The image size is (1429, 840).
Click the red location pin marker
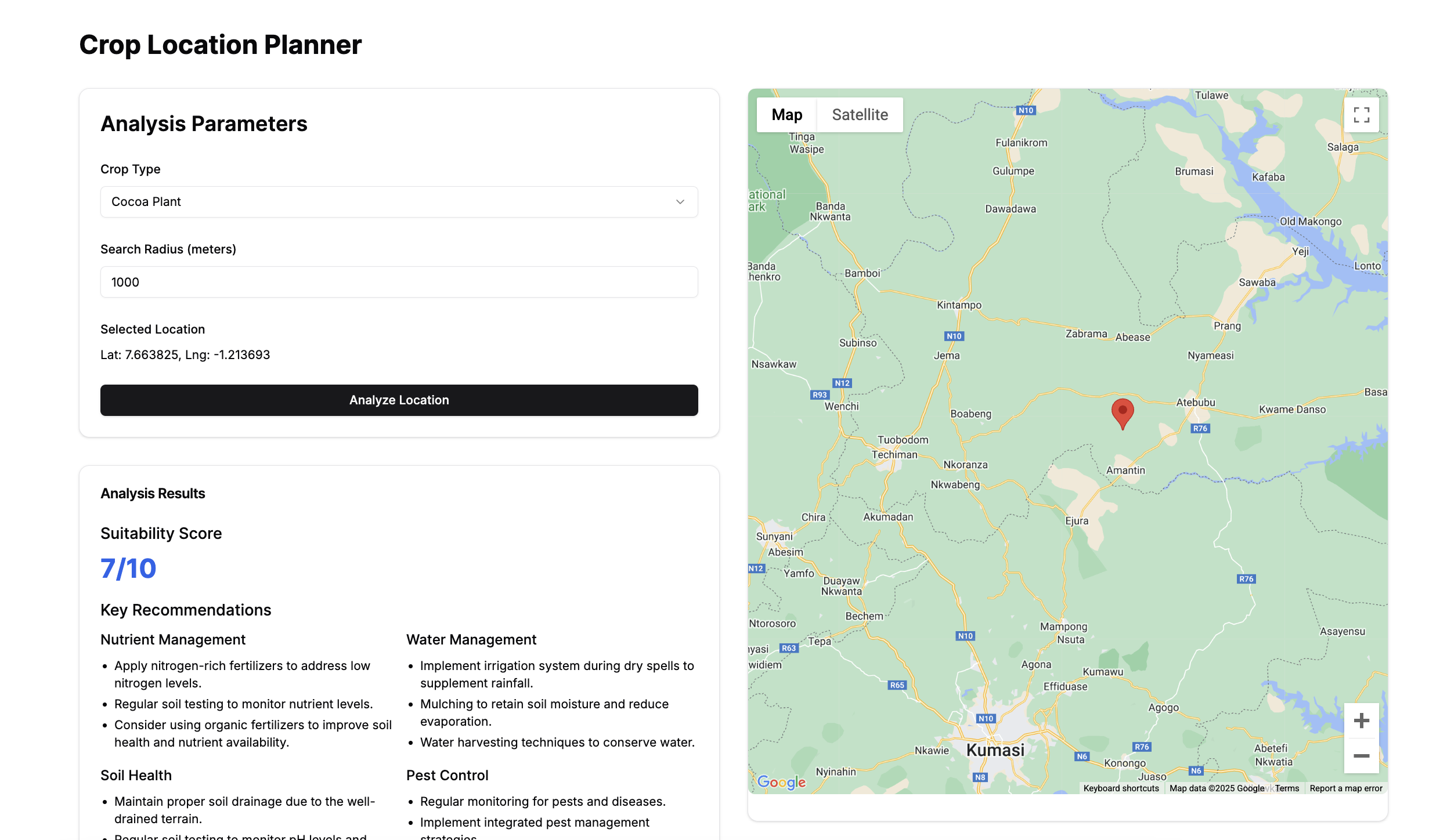[x=1122, y=412]
